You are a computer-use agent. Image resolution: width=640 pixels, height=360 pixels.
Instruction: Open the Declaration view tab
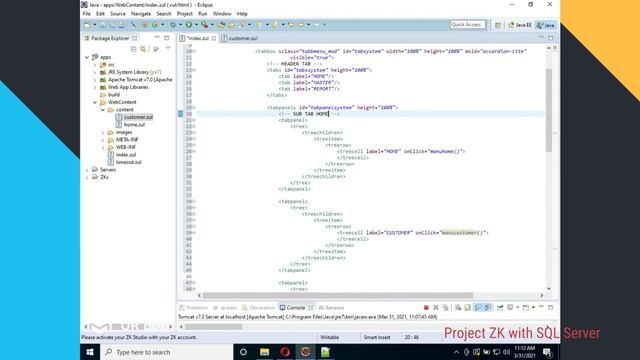258,308
